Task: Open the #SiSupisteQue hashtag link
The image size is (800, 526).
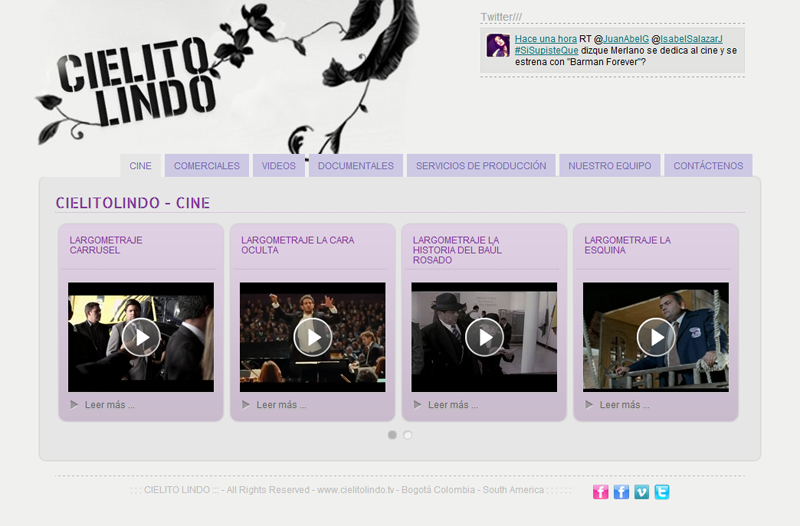Action: tap(547, 50)
